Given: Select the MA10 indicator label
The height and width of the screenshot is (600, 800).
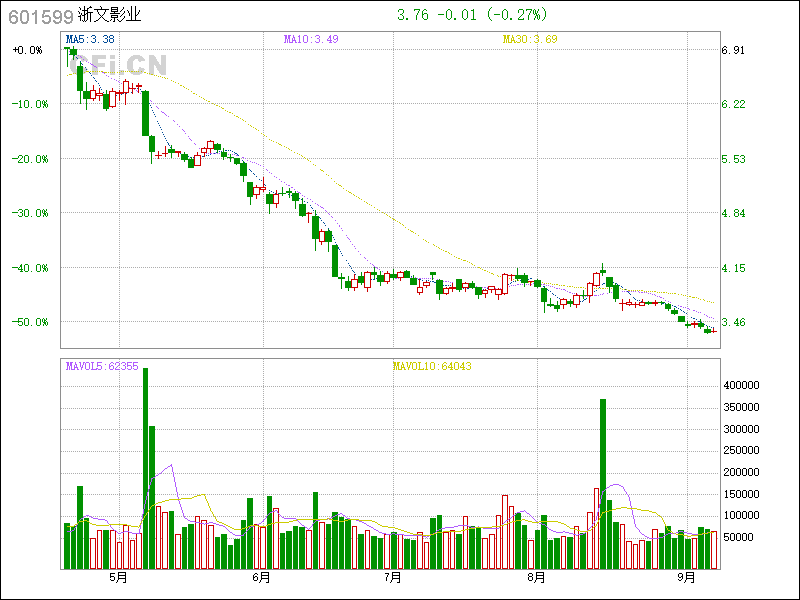Looking at the screenshot, I should pos(311,40).
